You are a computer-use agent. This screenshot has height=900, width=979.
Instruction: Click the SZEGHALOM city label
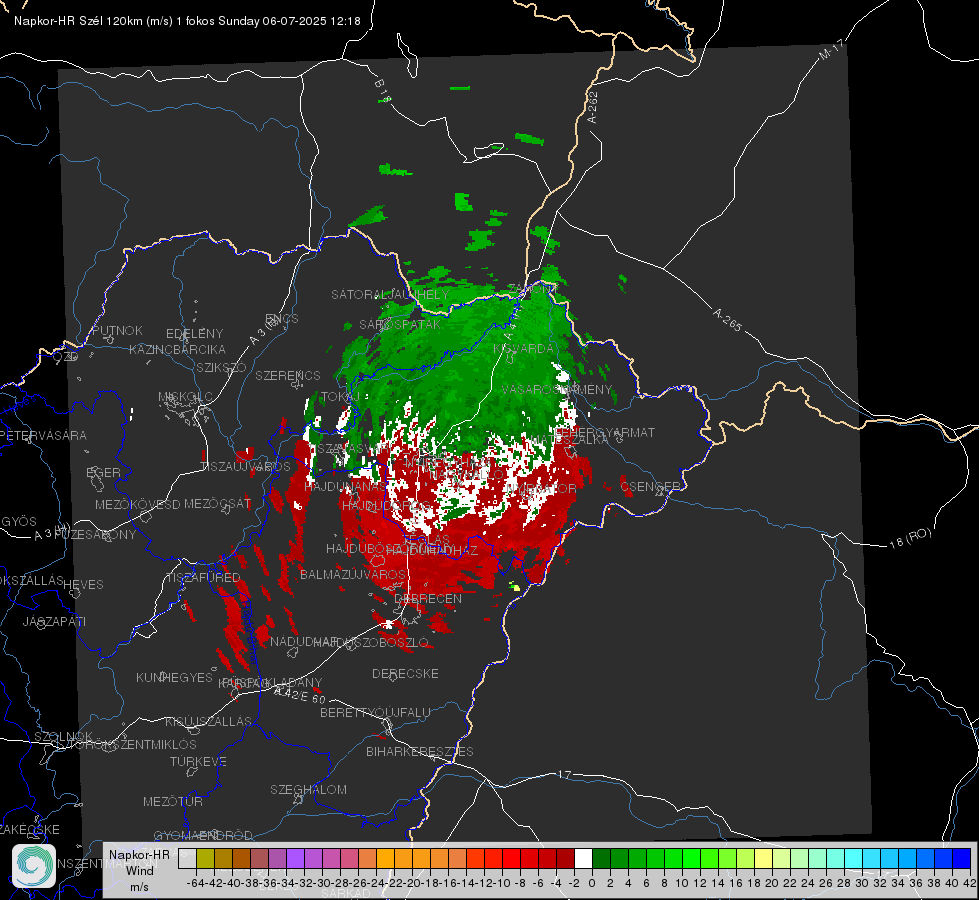click(308, 789)
